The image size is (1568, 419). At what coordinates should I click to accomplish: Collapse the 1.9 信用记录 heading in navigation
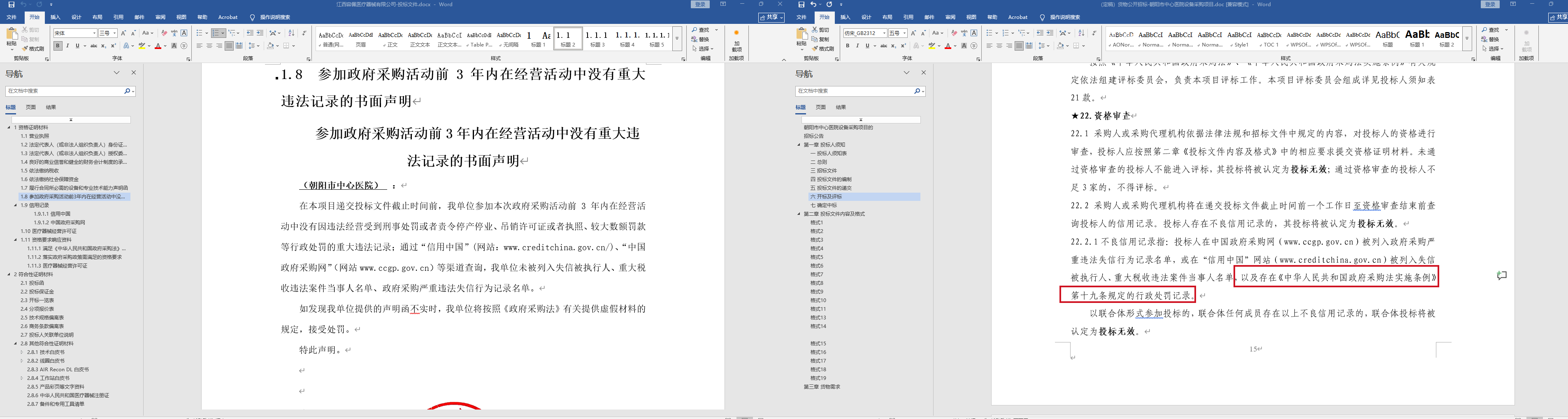pos(16,205)
